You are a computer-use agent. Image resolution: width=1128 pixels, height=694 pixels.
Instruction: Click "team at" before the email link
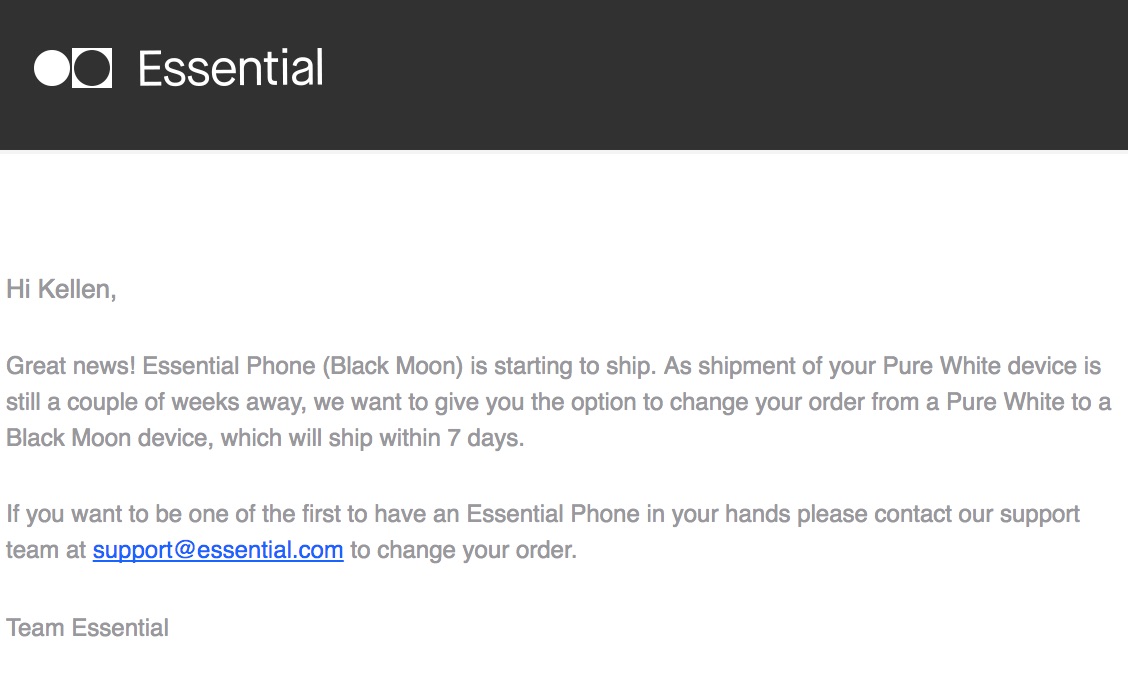(46, 550)
